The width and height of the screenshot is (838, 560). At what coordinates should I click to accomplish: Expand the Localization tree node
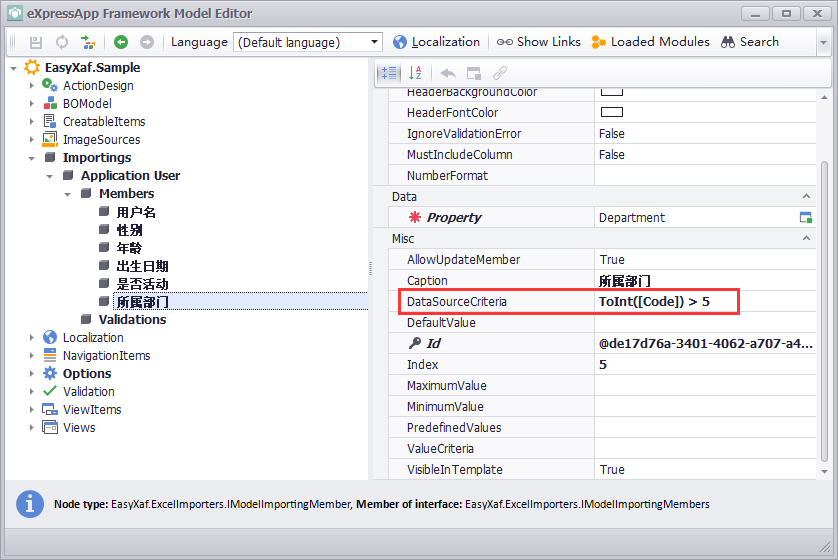pos(32,338)
